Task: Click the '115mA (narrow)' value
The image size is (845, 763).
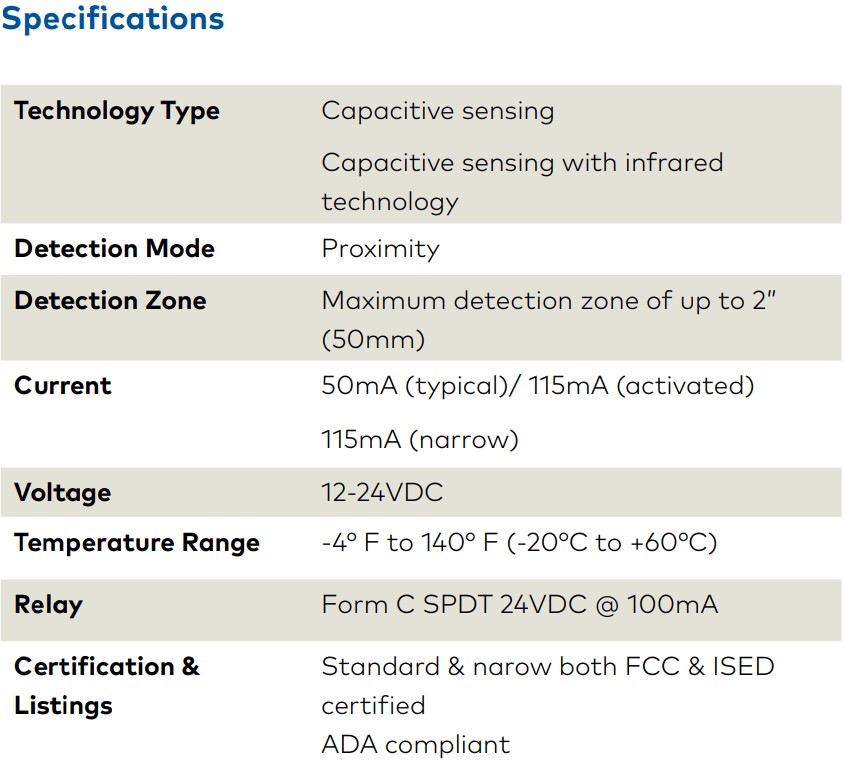Action: [x=420, y=440]
